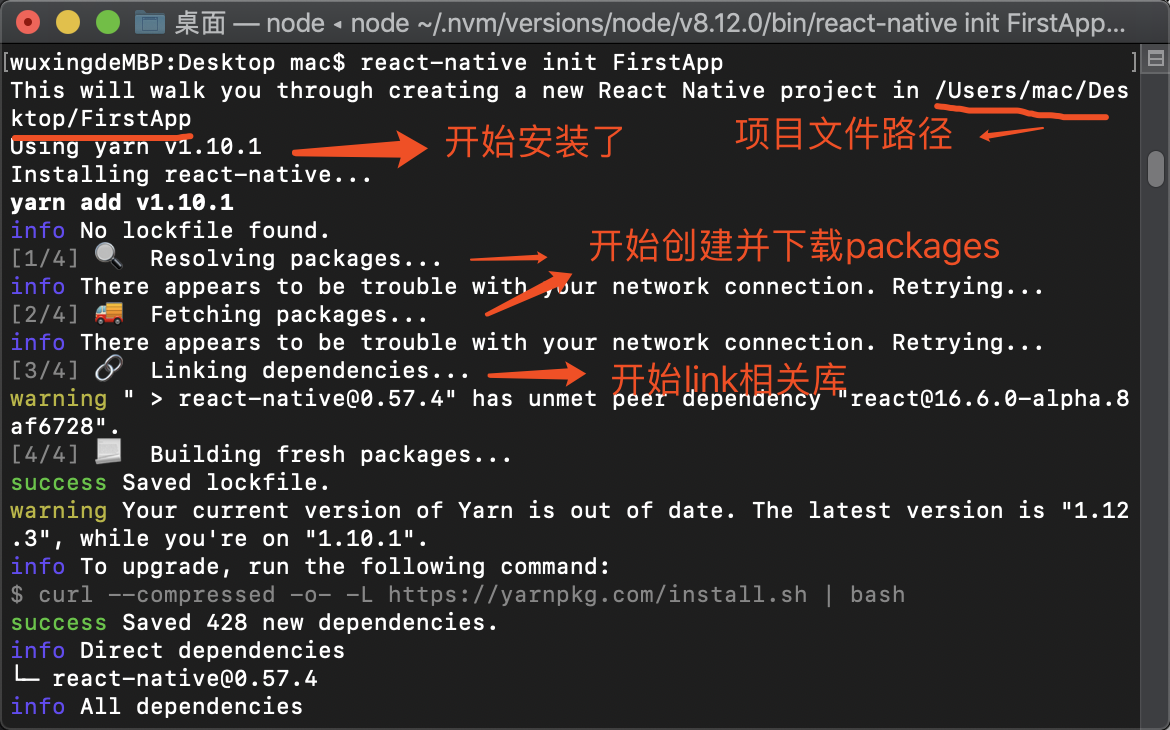Image resolution: width=1170 pixels, height=730 pixels.
Task: Click the react-native@0.57.4 dependency text
Action: point(186,678)
